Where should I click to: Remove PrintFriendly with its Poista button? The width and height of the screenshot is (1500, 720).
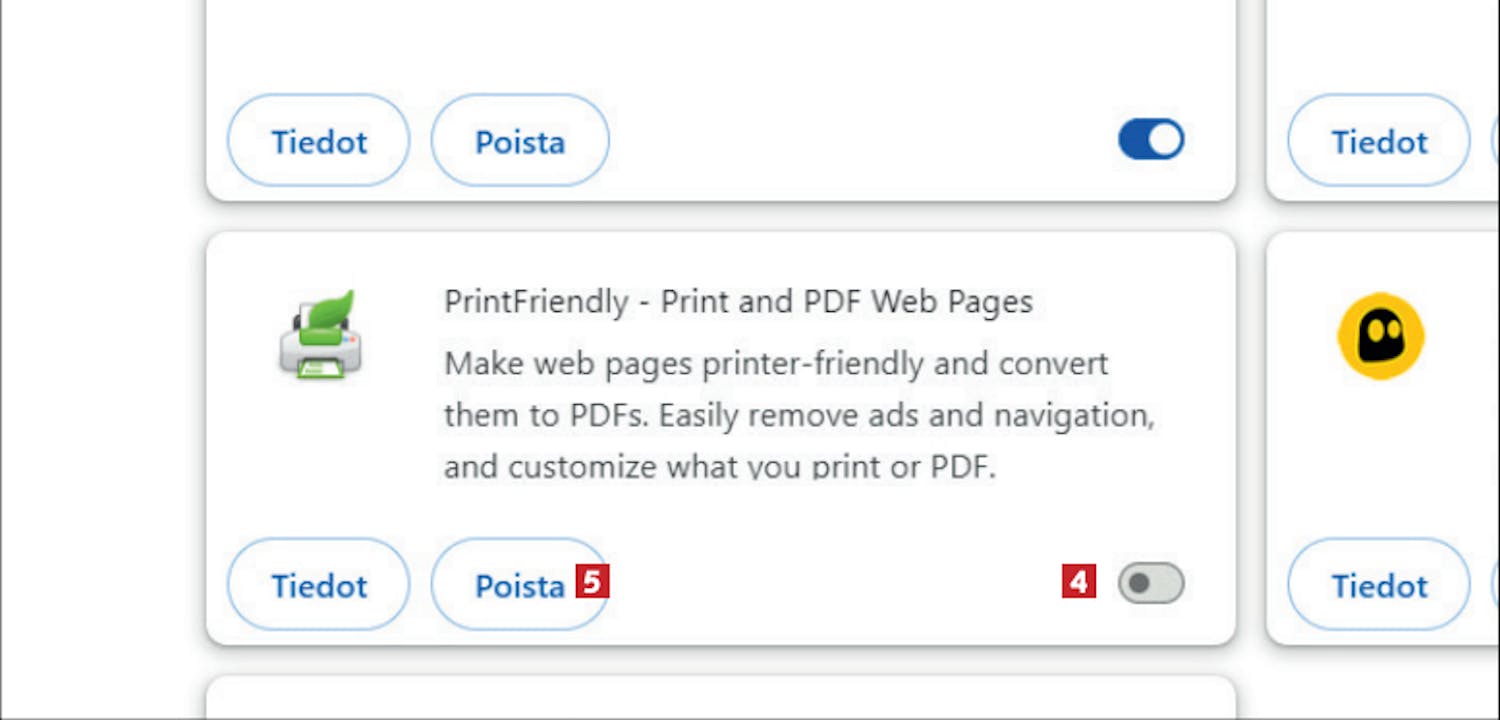pos(520,585)
